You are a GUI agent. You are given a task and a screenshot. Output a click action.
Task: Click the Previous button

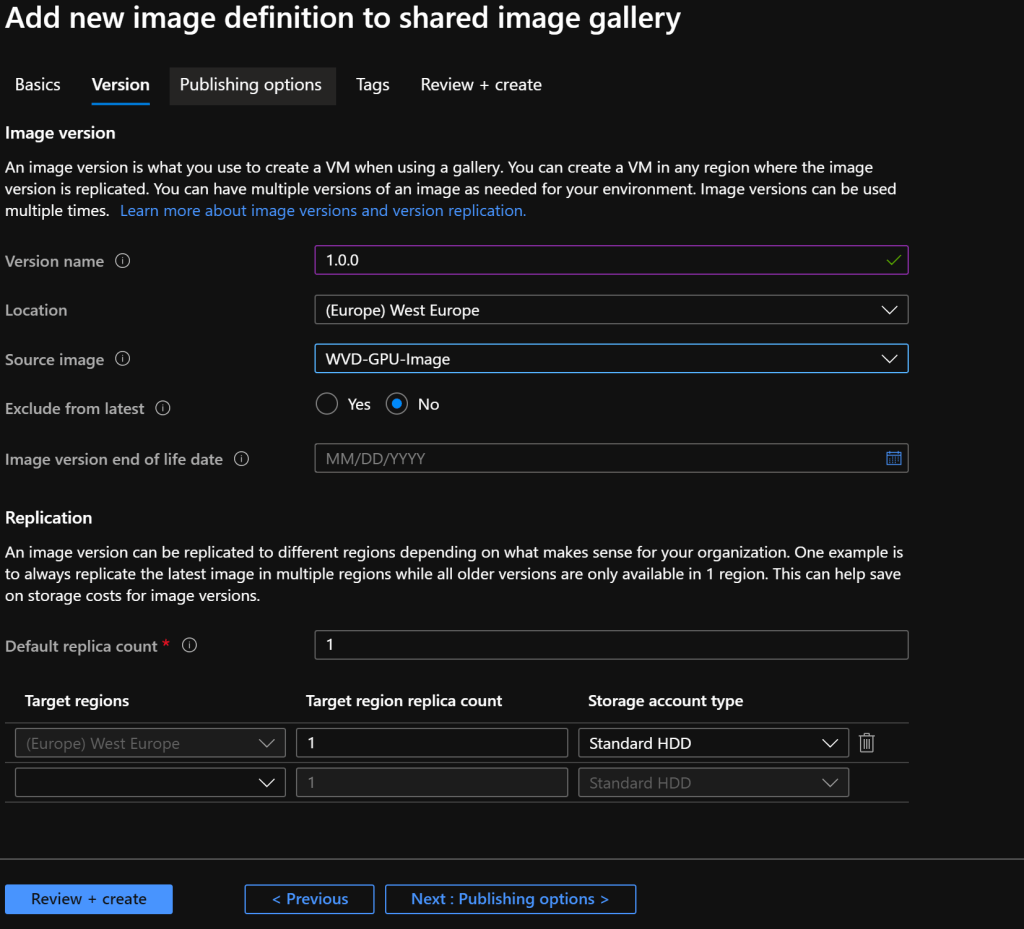[x=309, y=899]
